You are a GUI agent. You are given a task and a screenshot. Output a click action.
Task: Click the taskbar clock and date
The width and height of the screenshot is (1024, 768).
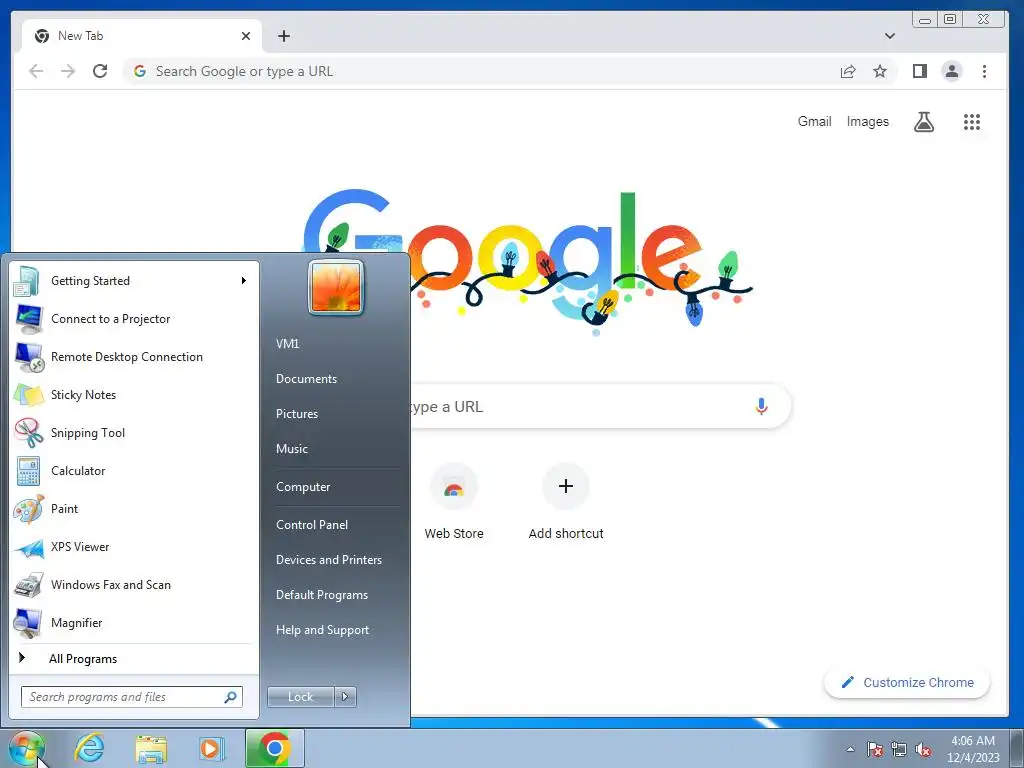(x=973, y=749)
